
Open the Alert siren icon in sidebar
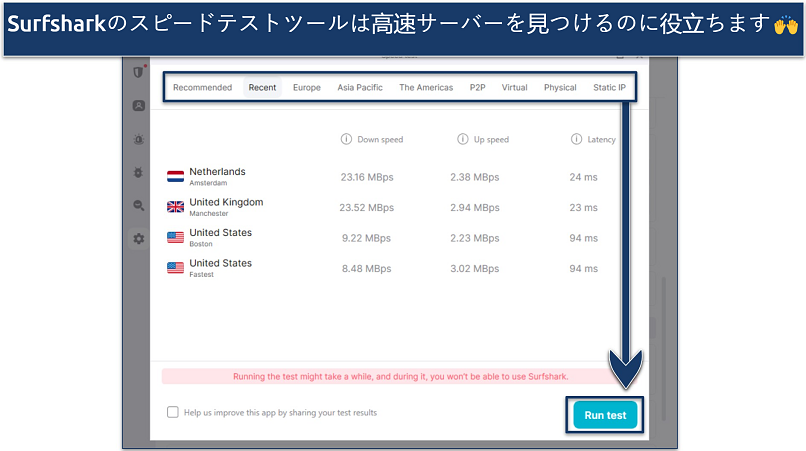(x=138, y=139)
